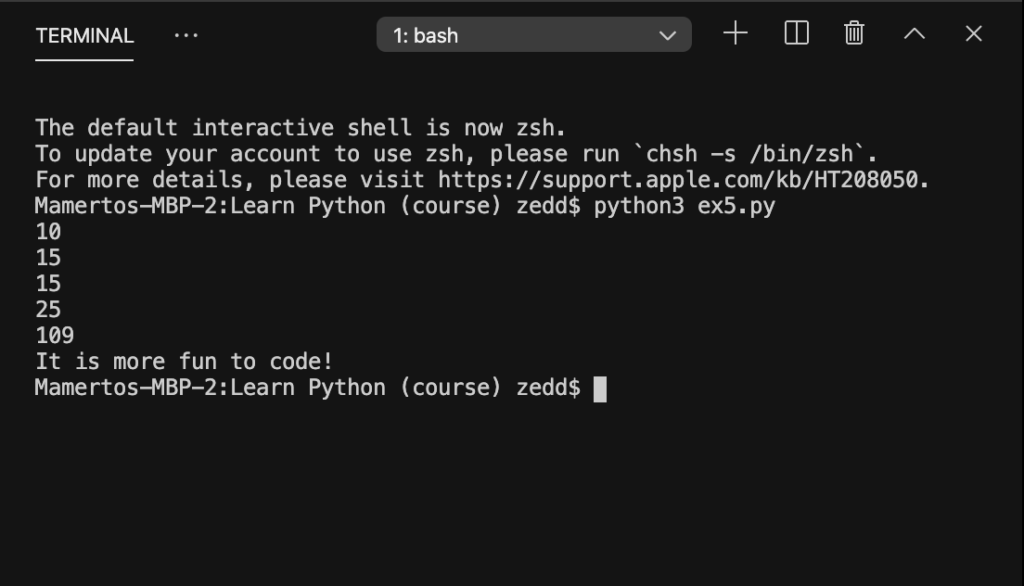Viewport: 1024px width, 586px height.
Task: Open the support.apple.com/kb/HT208050 link
Action: coord(678,180)
